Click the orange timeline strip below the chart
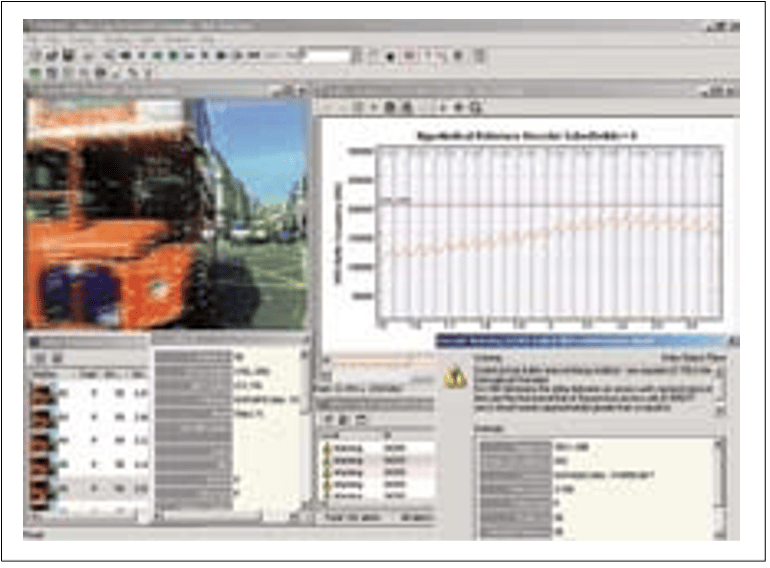770x568 pixels. (x=380, y=357)
